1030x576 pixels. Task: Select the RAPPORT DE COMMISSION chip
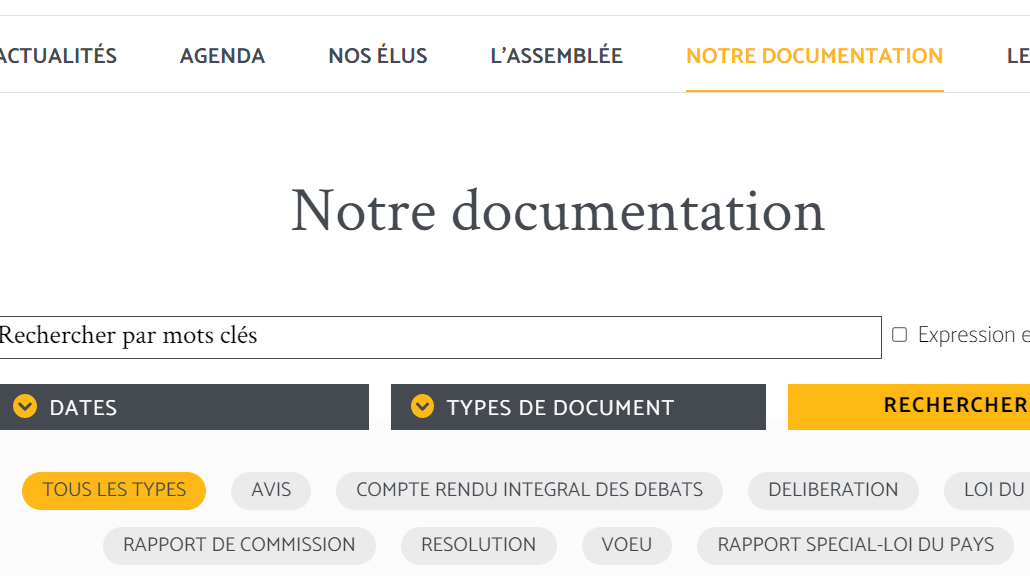pos(239,546)
